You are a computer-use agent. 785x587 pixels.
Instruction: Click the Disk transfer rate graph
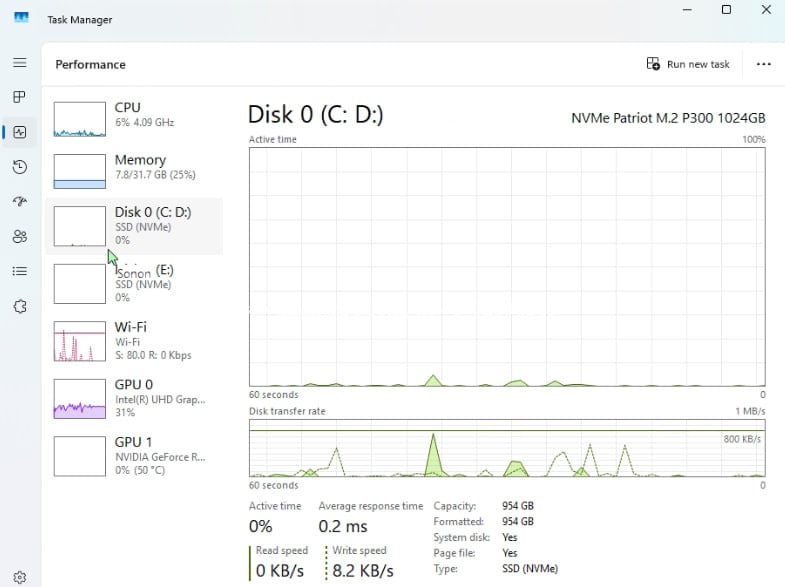click(506, 448)
